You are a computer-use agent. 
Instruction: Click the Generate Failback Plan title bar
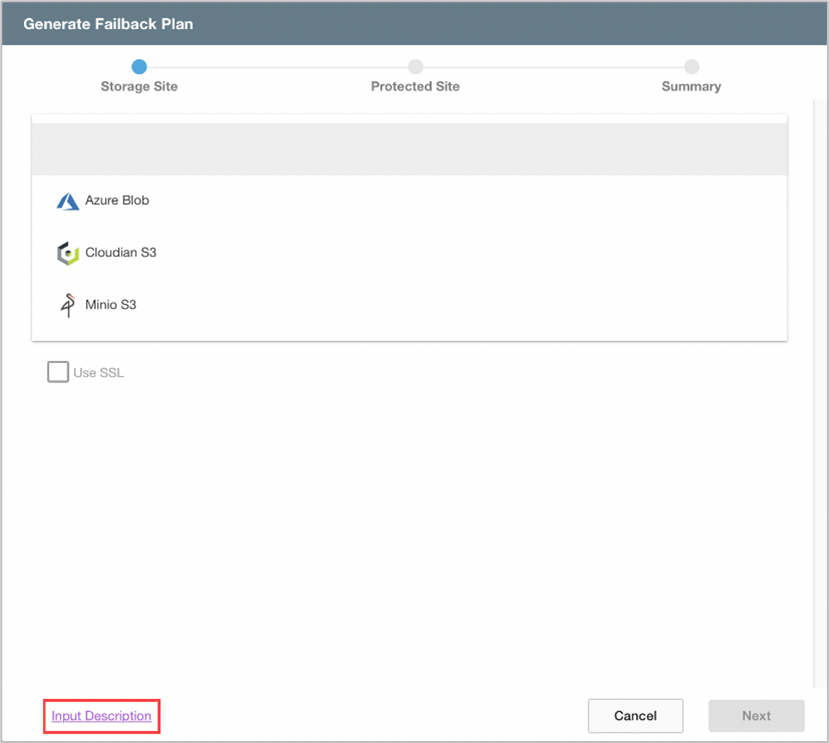[414, 23]
